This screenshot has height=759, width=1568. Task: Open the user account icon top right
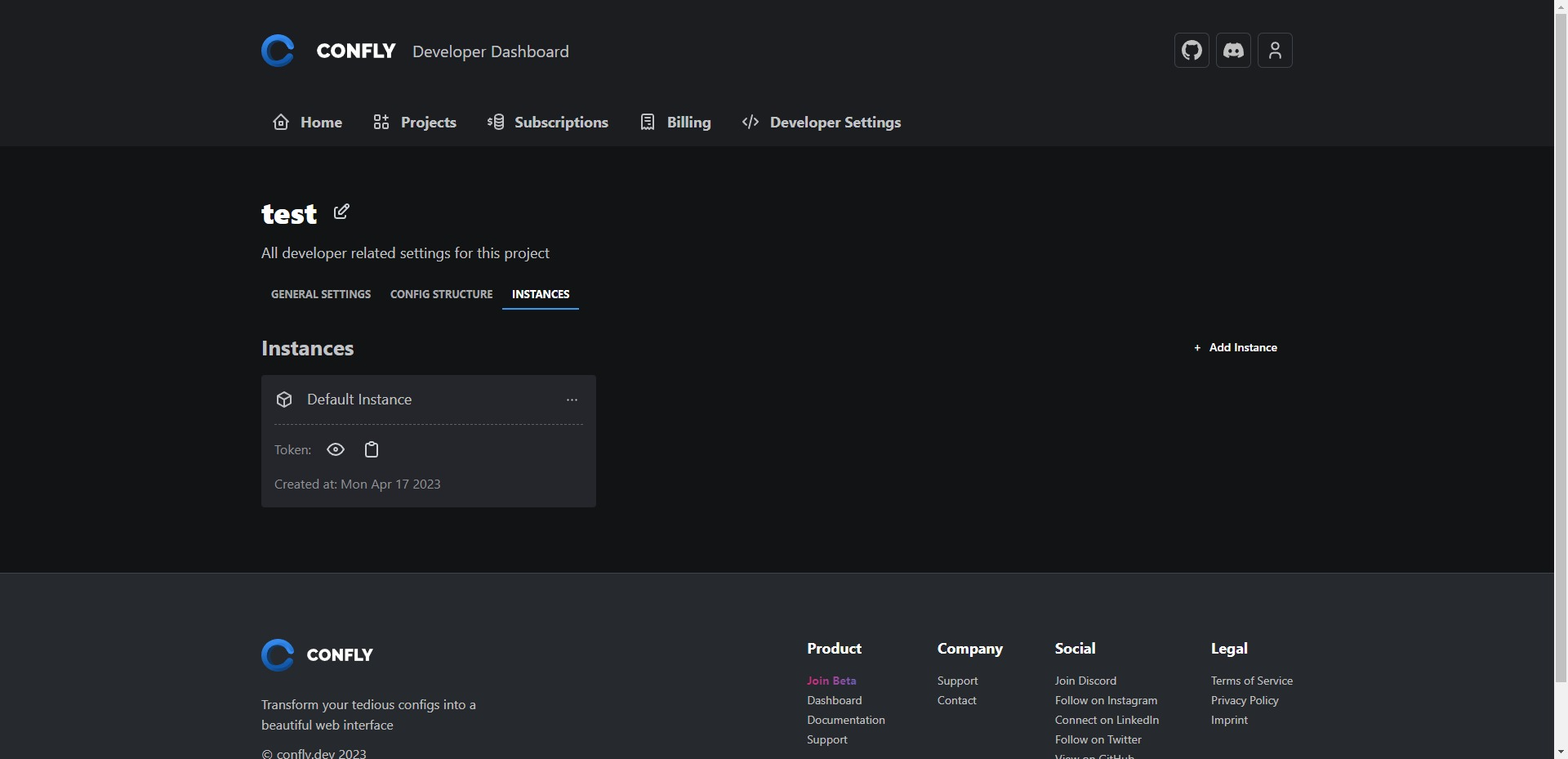(x=1275, y=50)
